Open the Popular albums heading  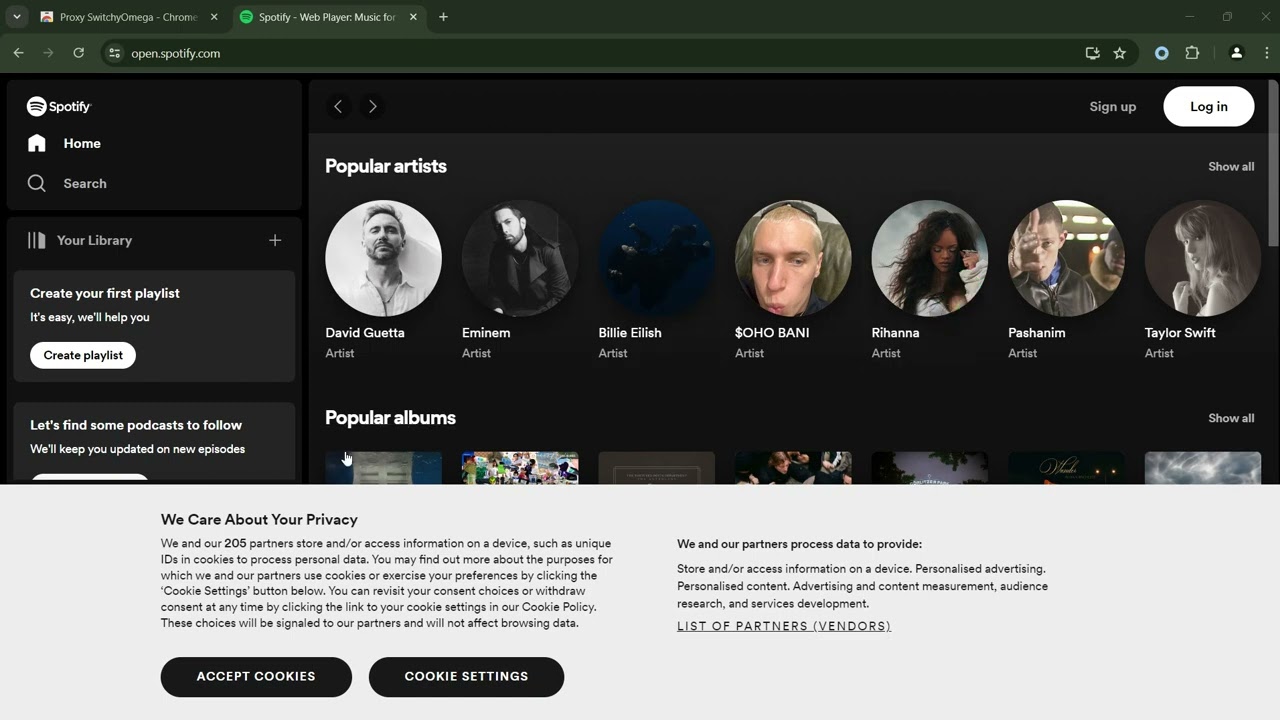[x=390, y=418]
